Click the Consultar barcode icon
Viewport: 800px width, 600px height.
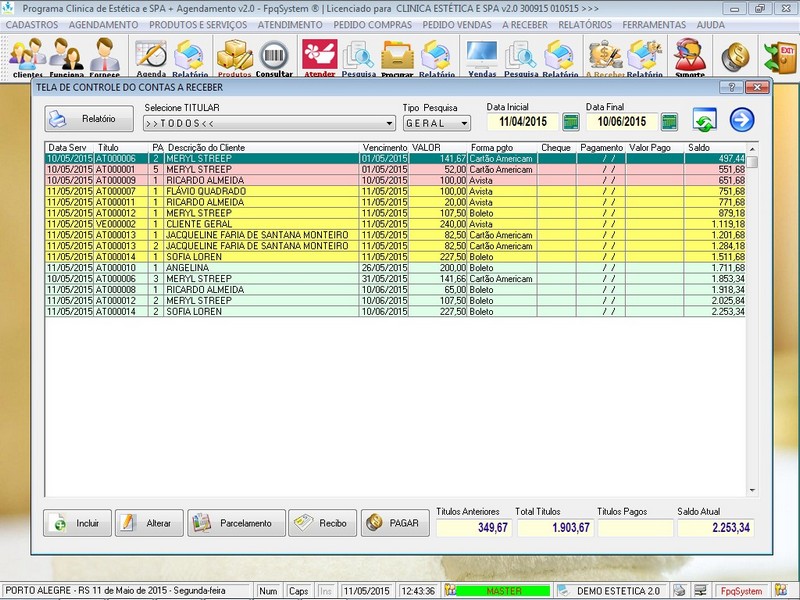point(274,57)
